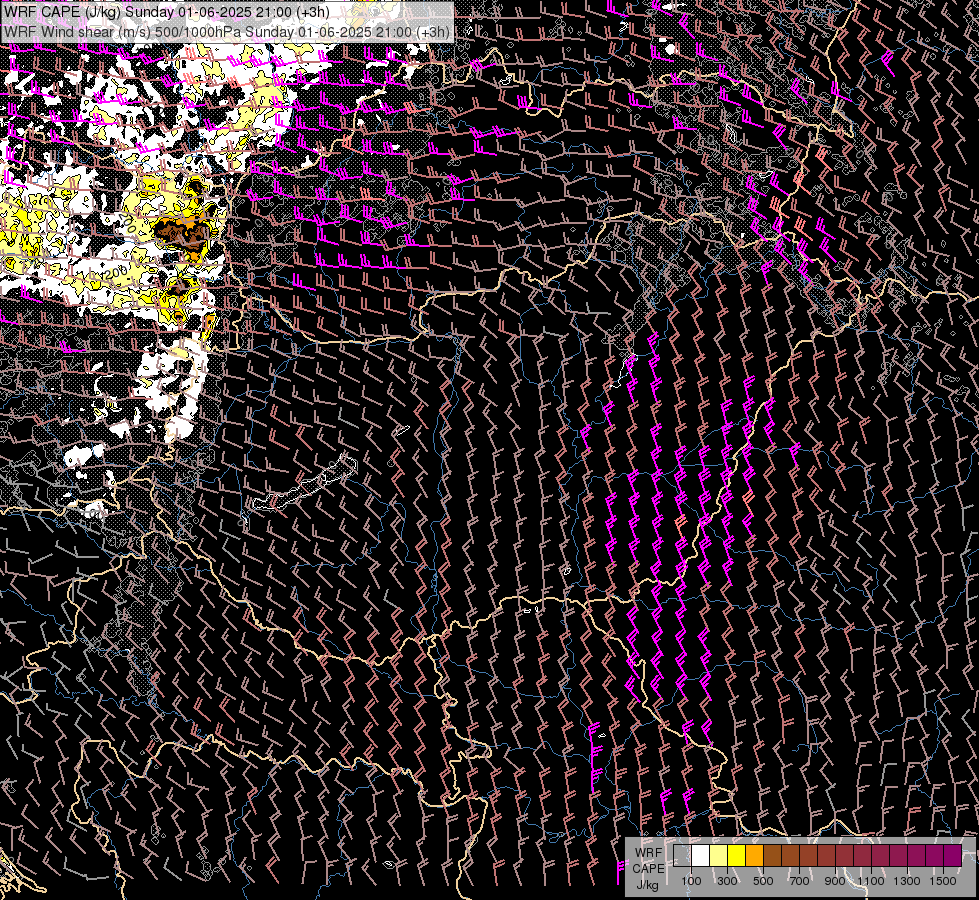Screen dimensions: 979x900
Task: Click the legend value 1500
Action: 943,881
